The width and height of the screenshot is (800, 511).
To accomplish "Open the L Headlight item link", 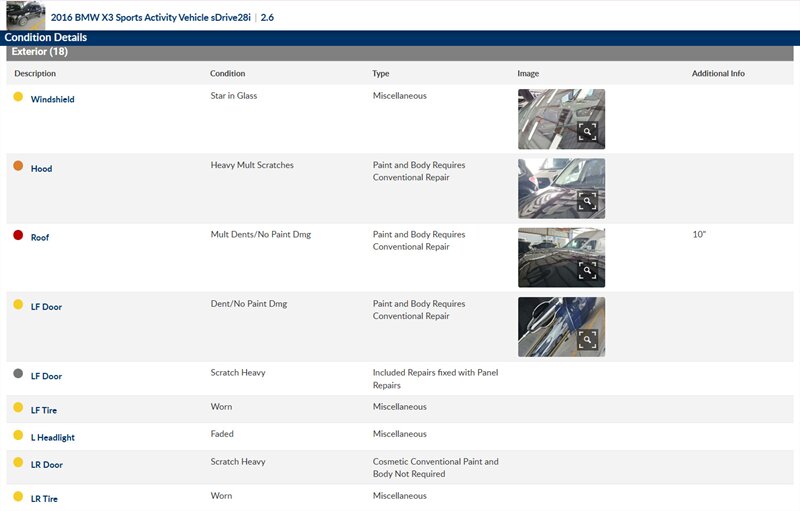I will pyautogui.click(x=52, y=438).
